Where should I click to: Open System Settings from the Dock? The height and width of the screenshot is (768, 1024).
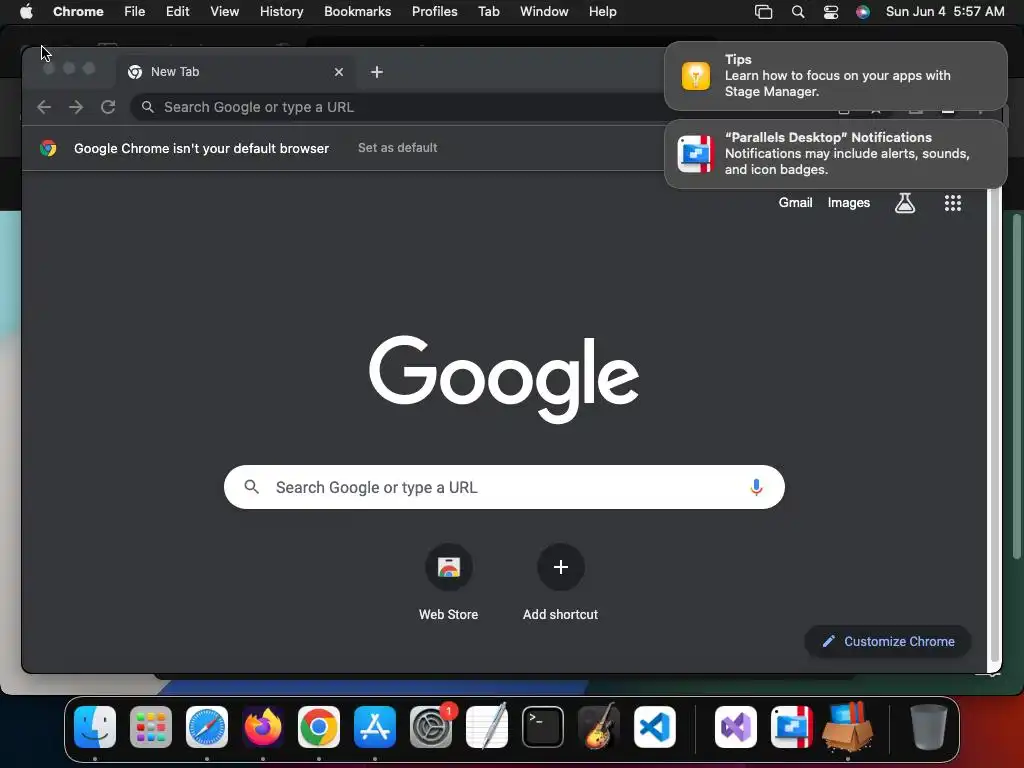point(431,727)
